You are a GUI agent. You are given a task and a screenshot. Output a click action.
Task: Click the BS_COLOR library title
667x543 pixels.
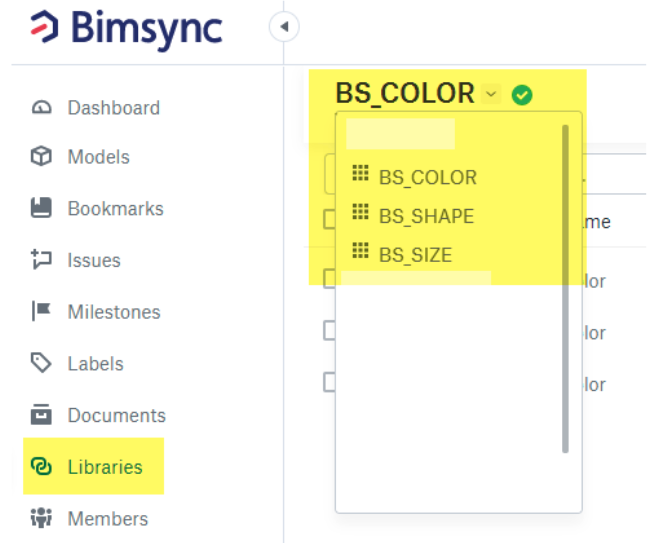pyautogui.click(x=405, y=93)
